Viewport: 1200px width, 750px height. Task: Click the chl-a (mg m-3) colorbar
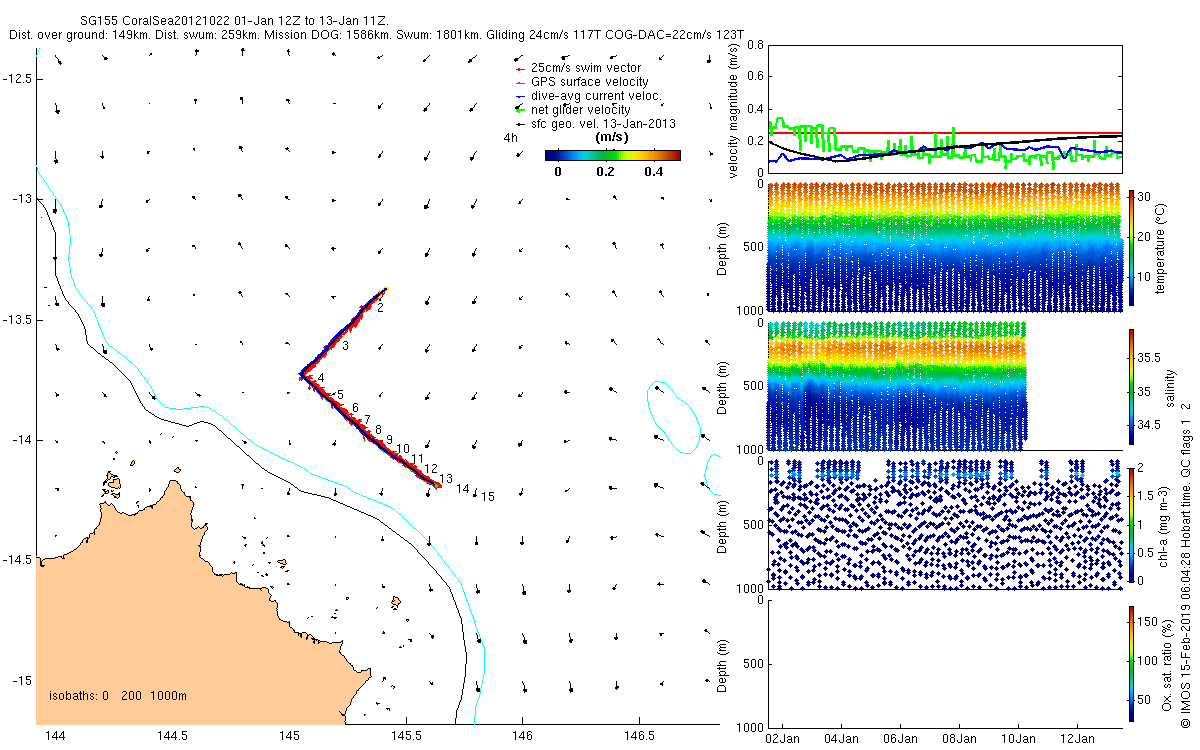[x=1132, y=525]
